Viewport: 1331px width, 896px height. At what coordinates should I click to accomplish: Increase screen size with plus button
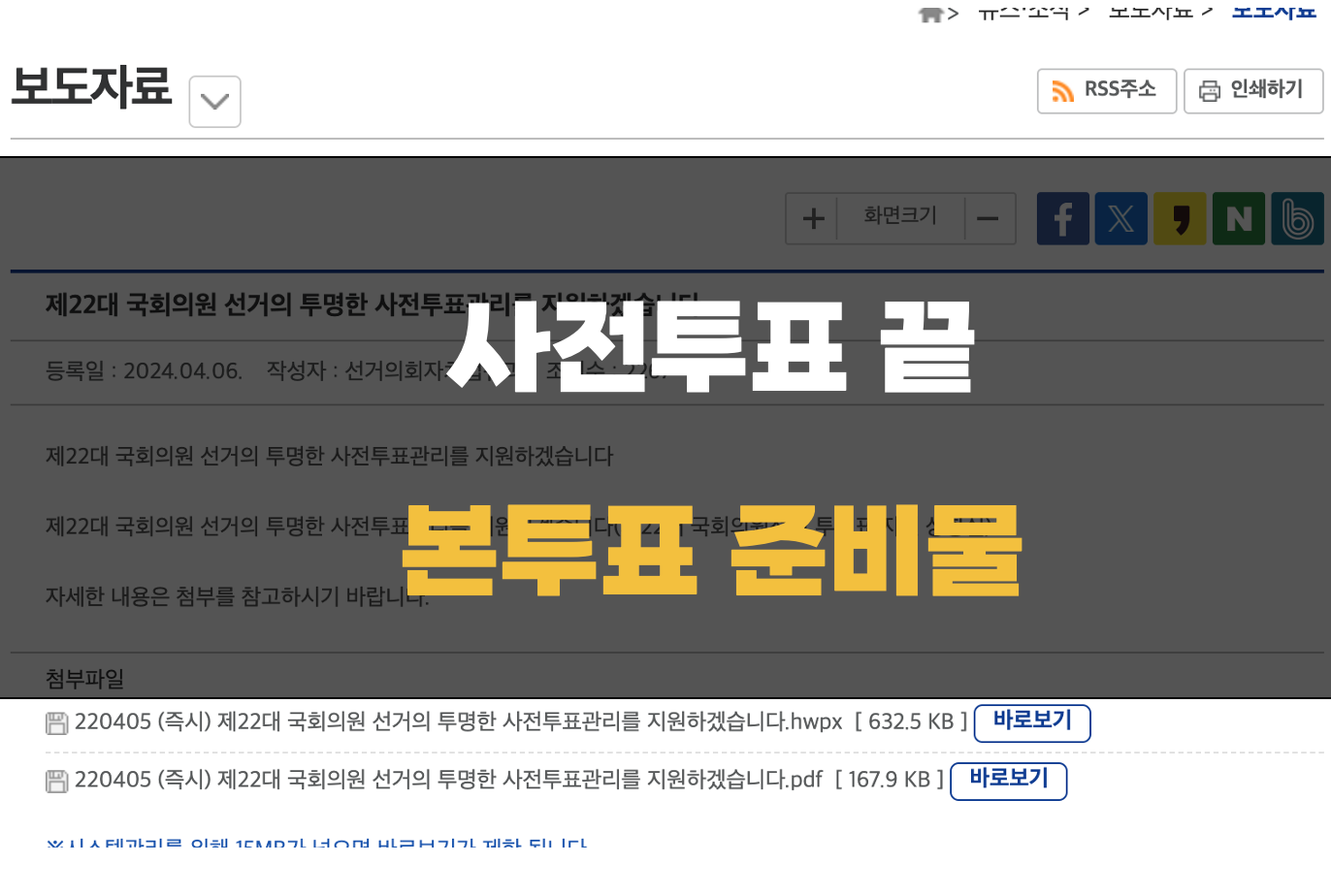[x=813, y=218]
